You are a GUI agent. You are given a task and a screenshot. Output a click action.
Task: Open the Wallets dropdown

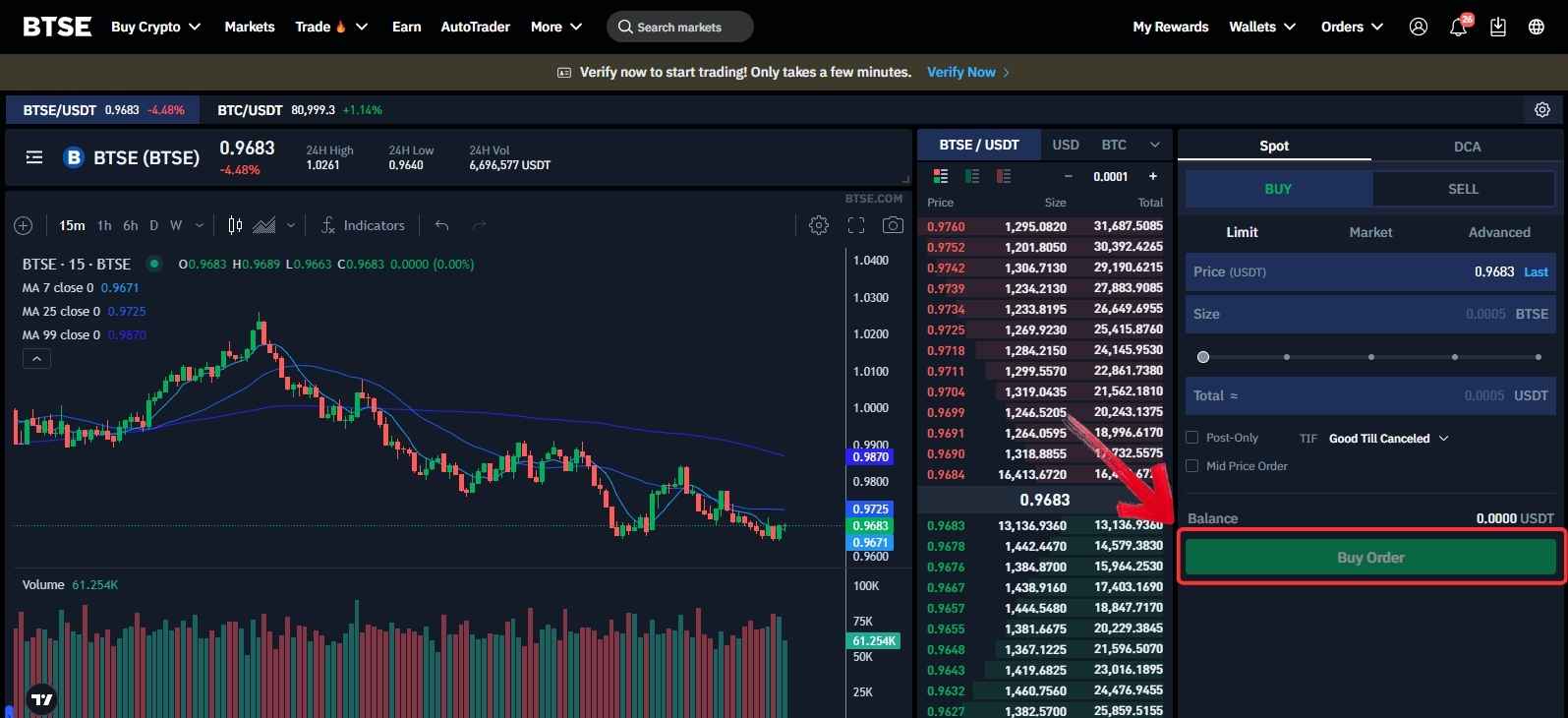(1262, 27)
